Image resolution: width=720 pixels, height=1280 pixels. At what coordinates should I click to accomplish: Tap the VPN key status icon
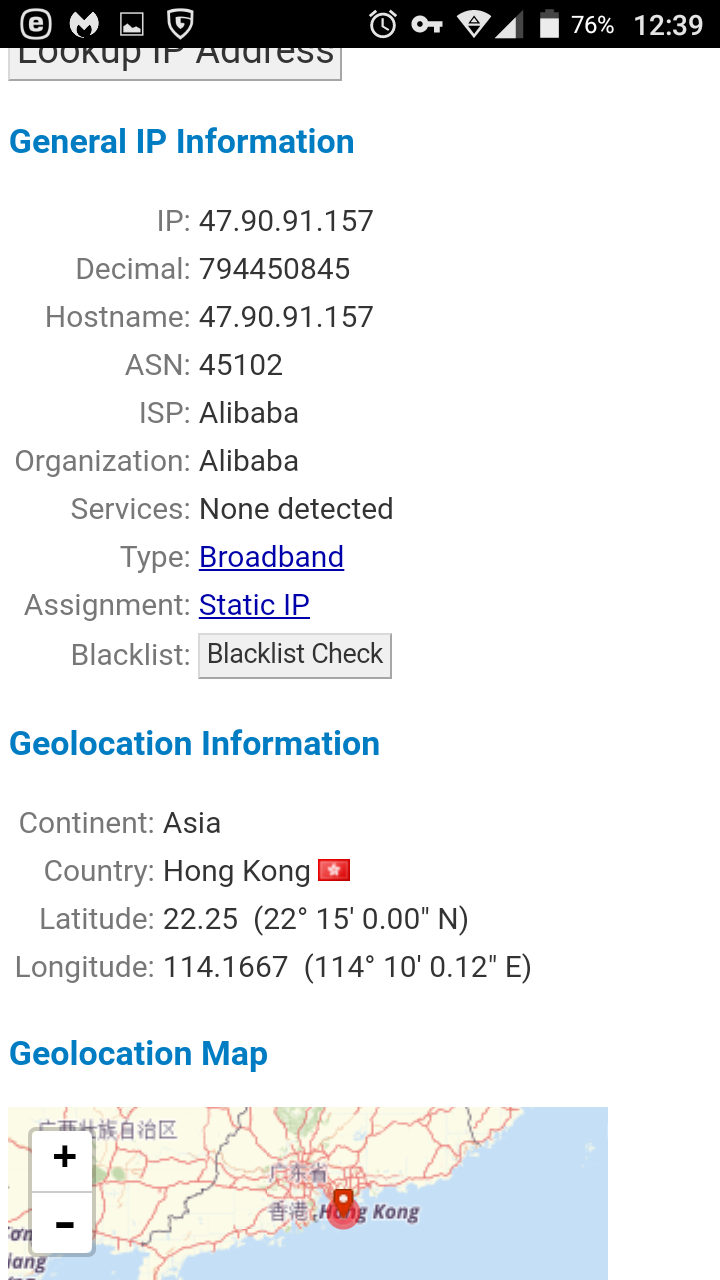tap(427, 24)
